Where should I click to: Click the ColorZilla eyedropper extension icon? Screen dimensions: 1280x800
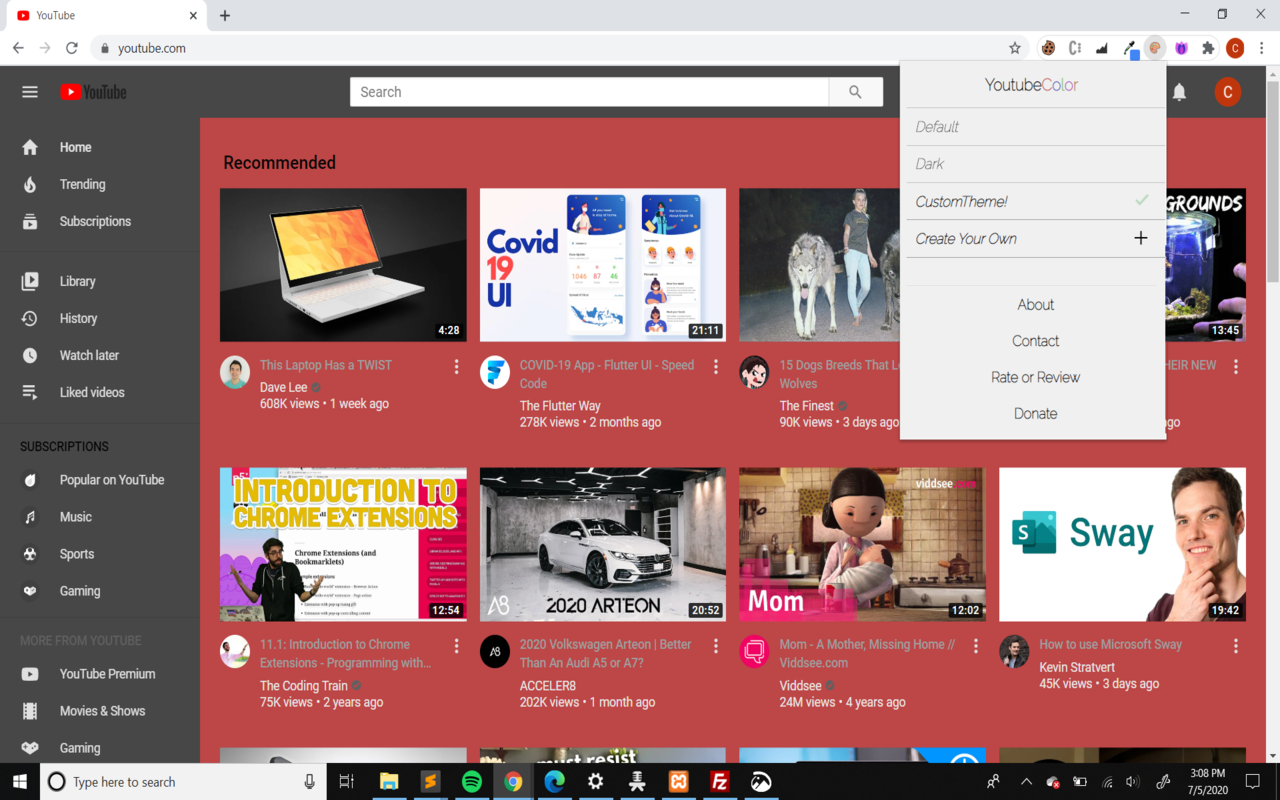[x=1128, y=47]
